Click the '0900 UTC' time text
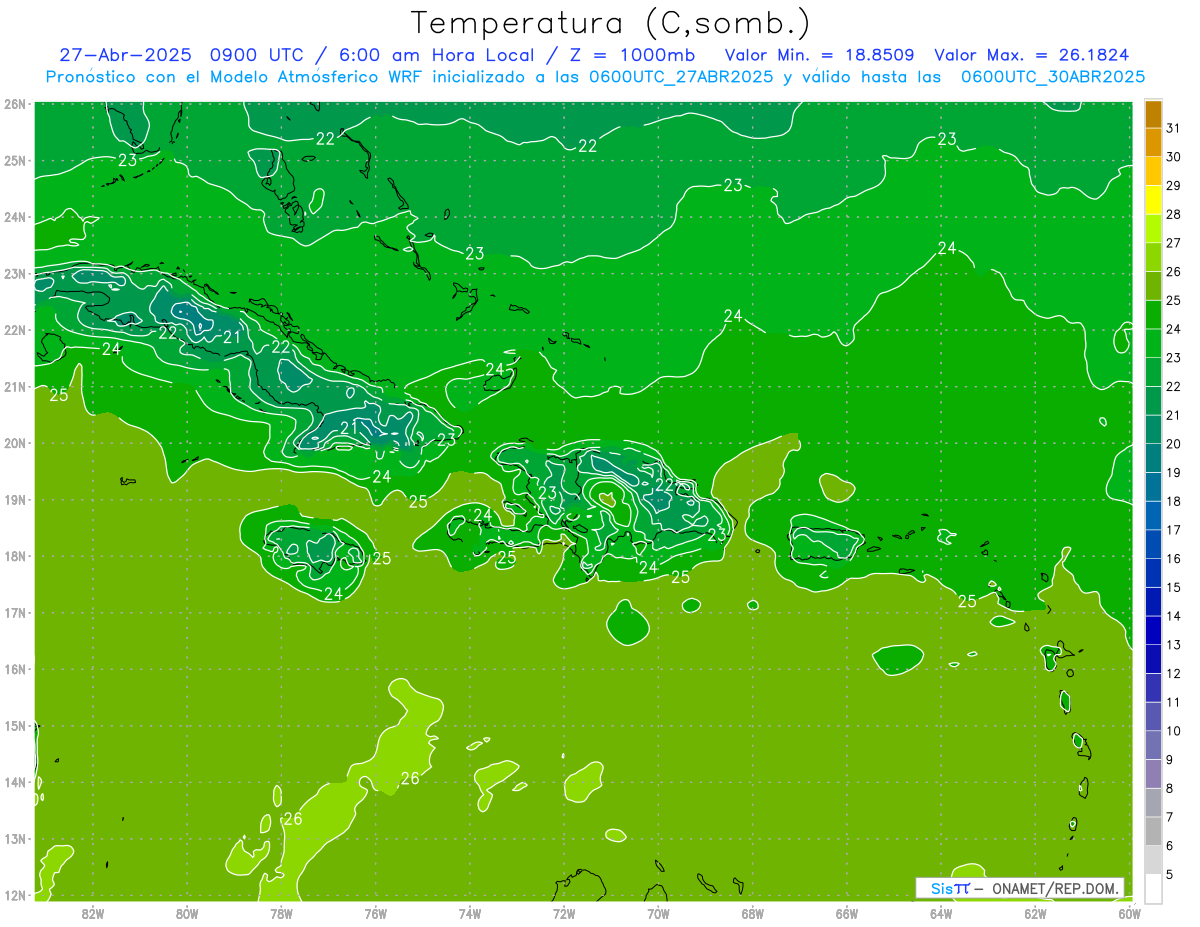This screenshot has height=927, width=1200. coord(258,55)
